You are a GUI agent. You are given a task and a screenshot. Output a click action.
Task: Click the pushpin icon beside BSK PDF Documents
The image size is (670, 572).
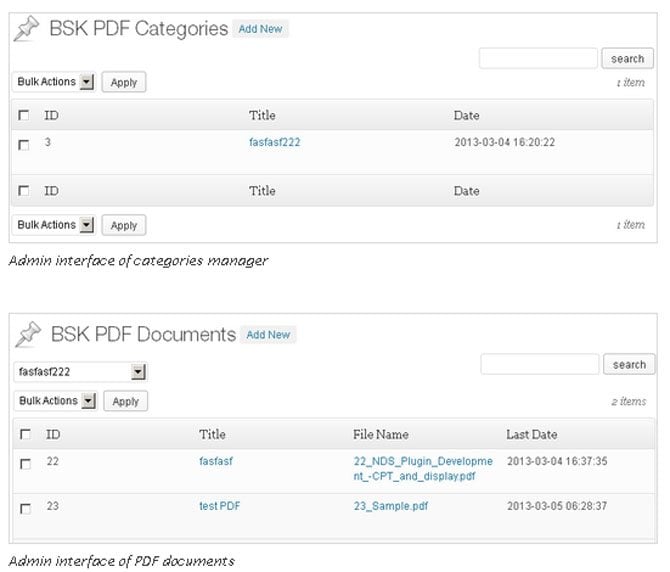click(28, 334)
